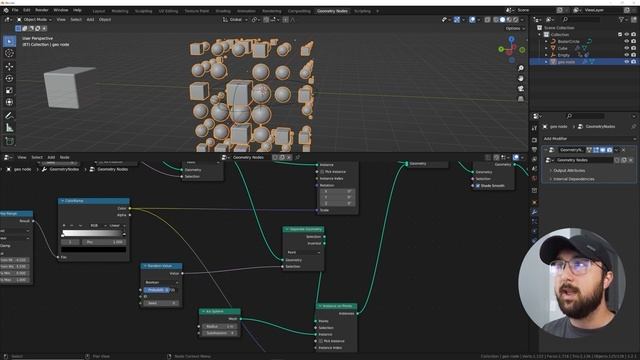Viewport: 640px width, 360px height.
Task: Switch to the Layout workspace tab
Action: coord(99,11)
